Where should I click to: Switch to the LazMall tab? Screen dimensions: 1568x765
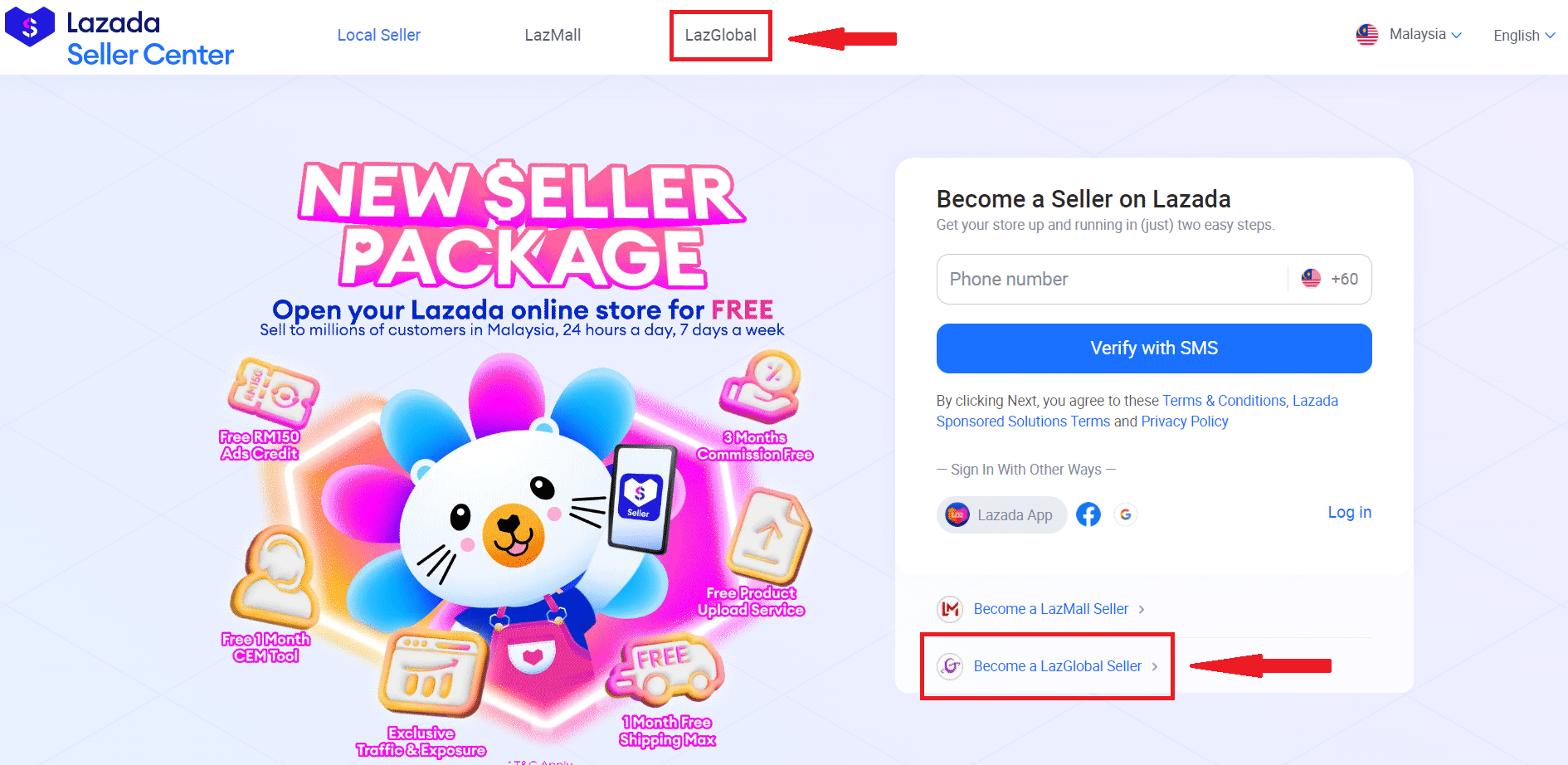pyautogui.click(x=553, y=35)
